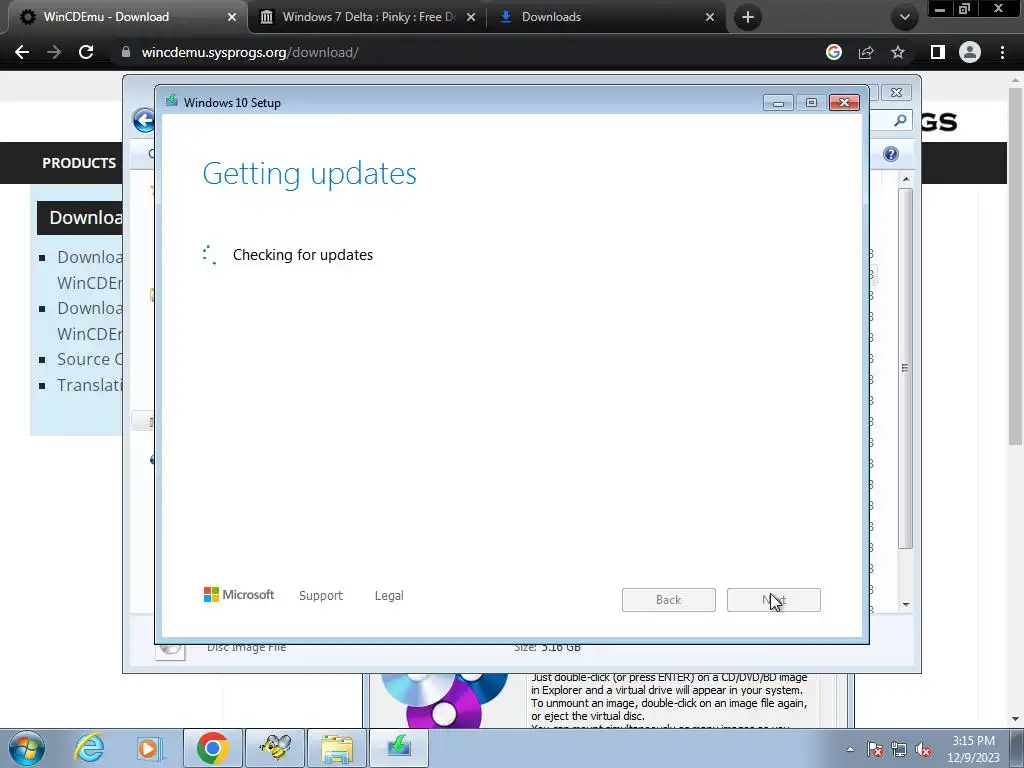Reload the WinCDEmu page
The height and width of the screenshot is (768, 1024).
click(86, 52)
